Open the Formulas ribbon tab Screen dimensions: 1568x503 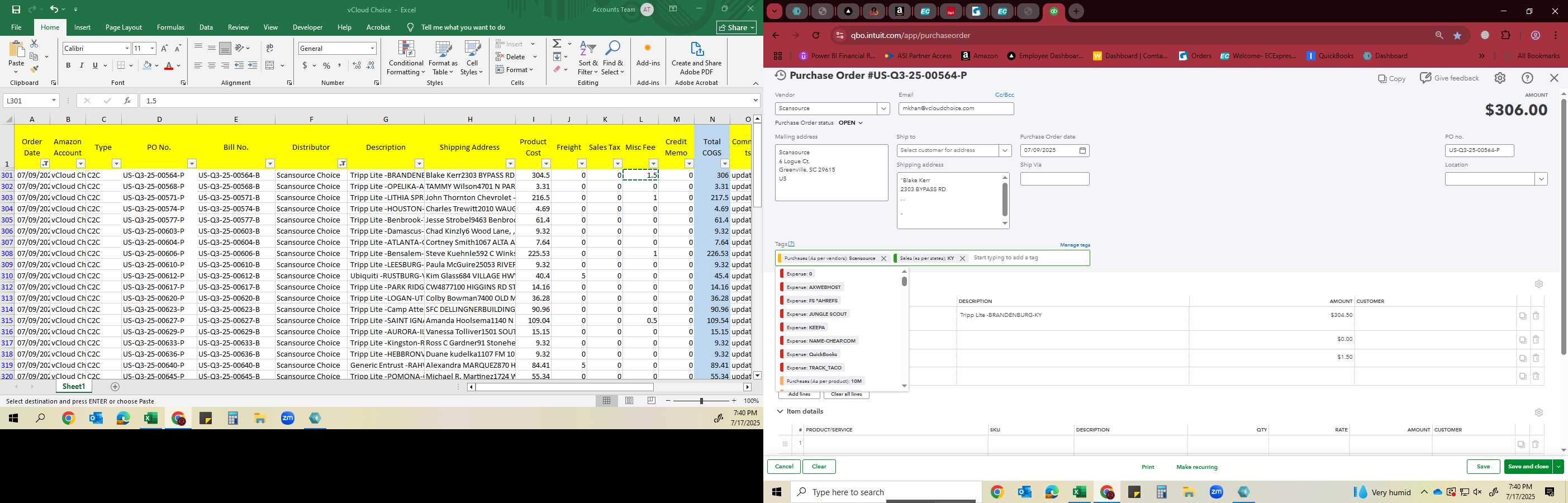170,27
